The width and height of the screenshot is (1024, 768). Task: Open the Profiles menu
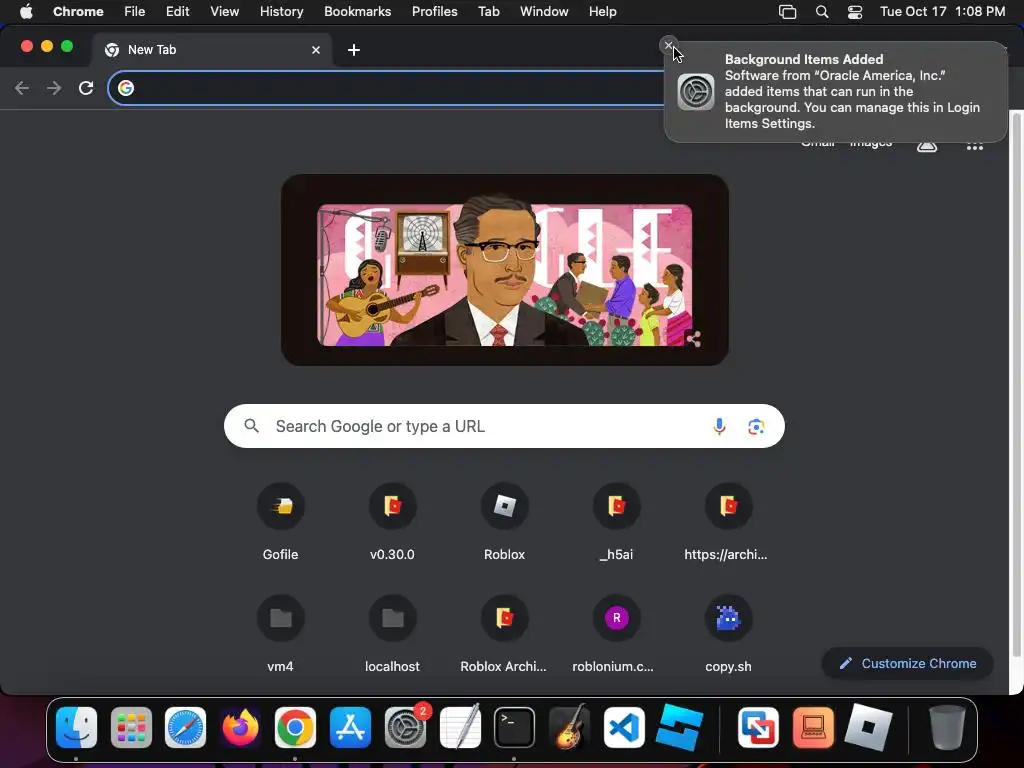(434, 12)
